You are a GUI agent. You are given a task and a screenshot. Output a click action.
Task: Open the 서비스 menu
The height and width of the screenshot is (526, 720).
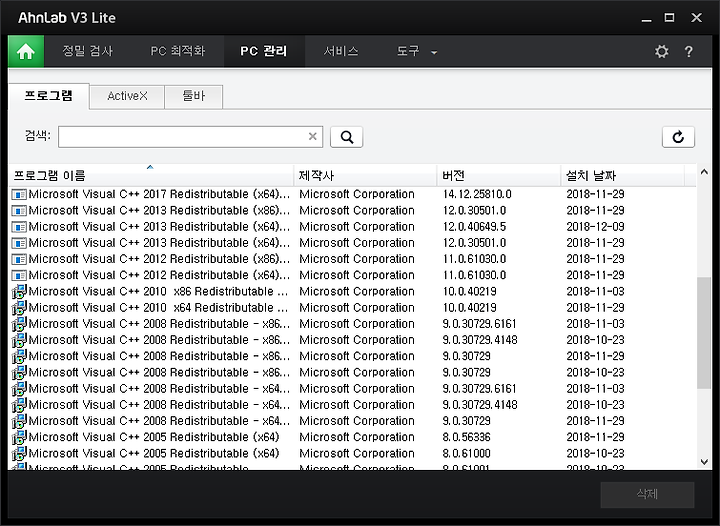341,51
